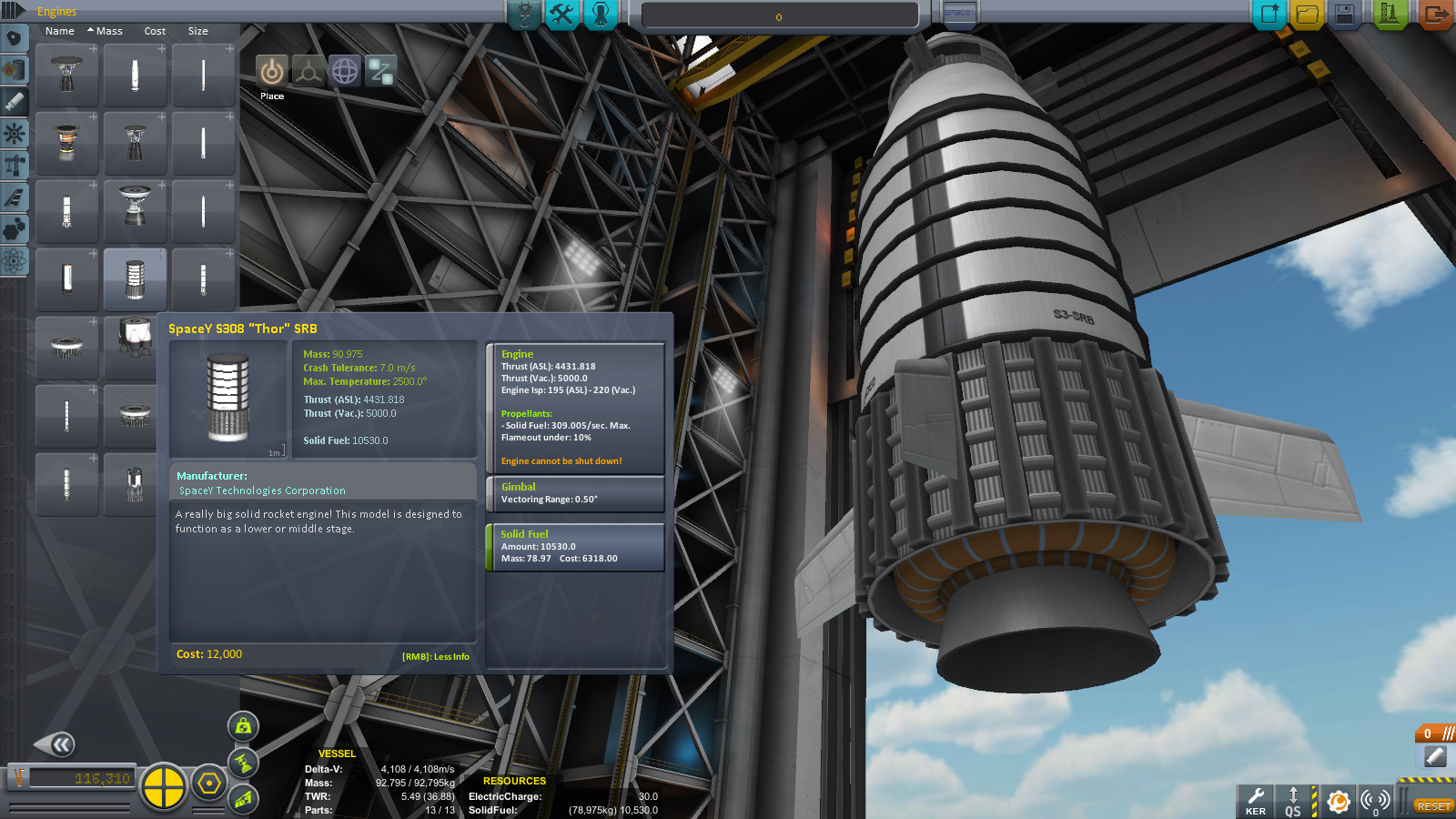Screen dimensions: 1456x819
Task: Open the Aerodynamics category wing icon
Action: pos(15,197)
